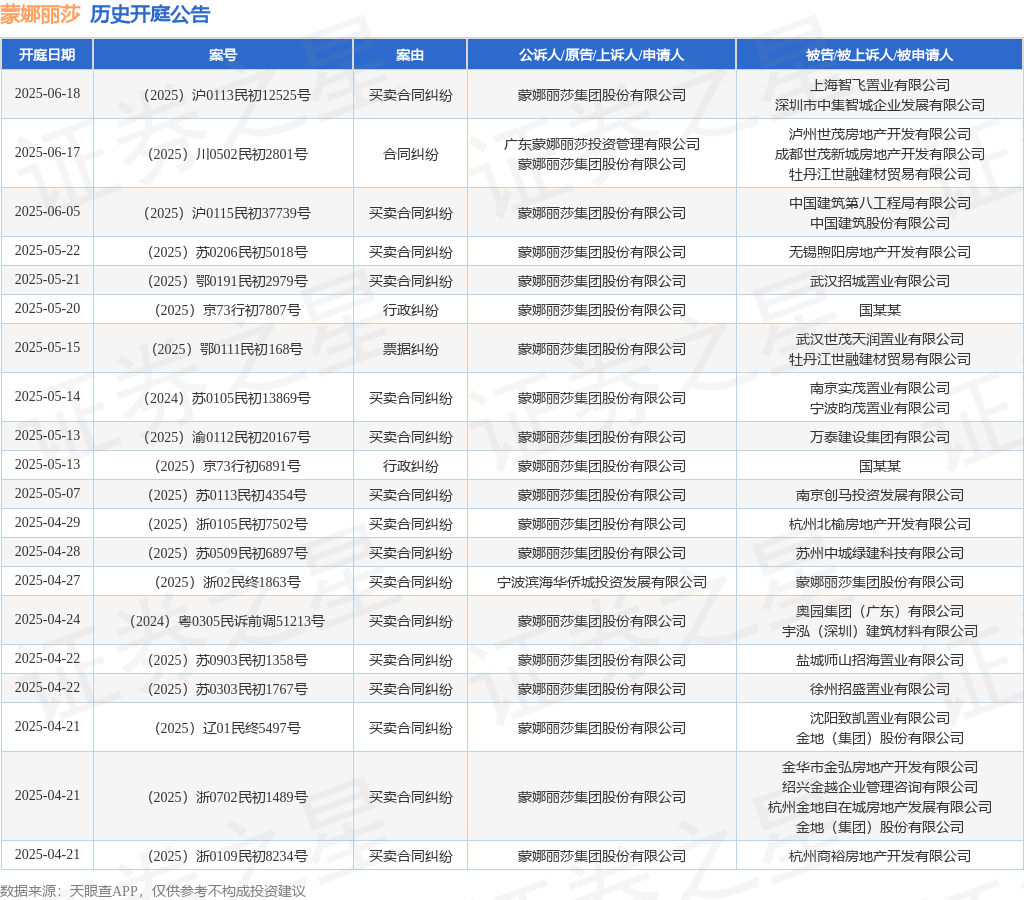
Task: Click the 历史开庭公告 heading
Action: [x=150, y=14]
